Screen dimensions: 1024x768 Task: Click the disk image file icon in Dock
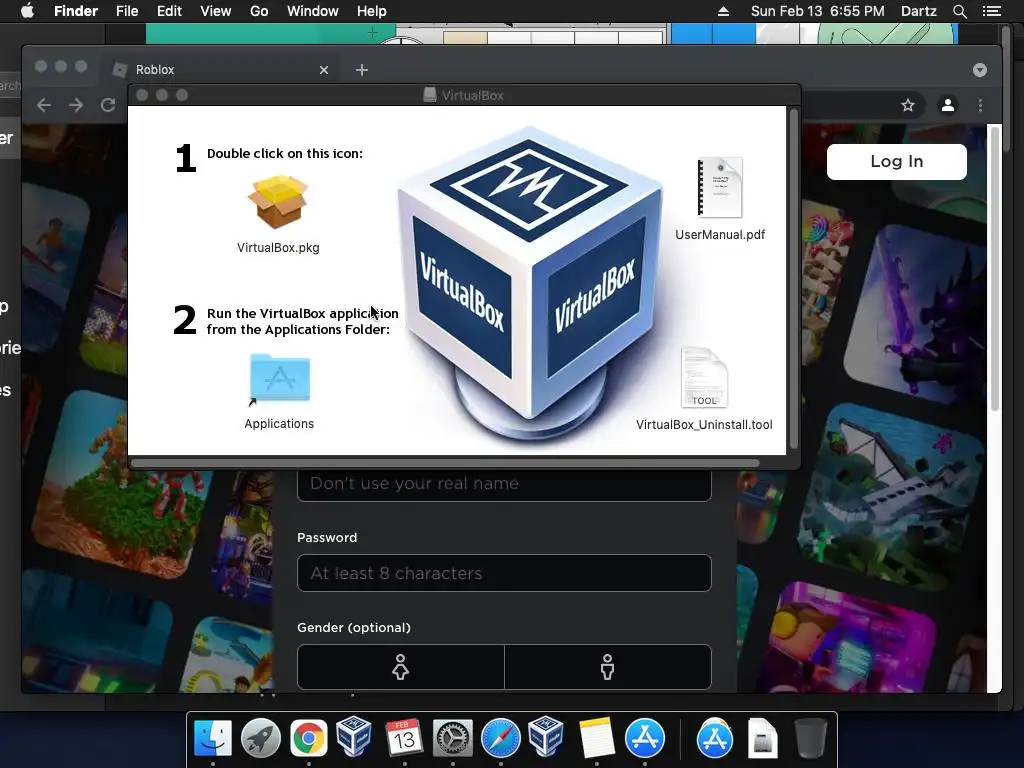tap(762, 738)
